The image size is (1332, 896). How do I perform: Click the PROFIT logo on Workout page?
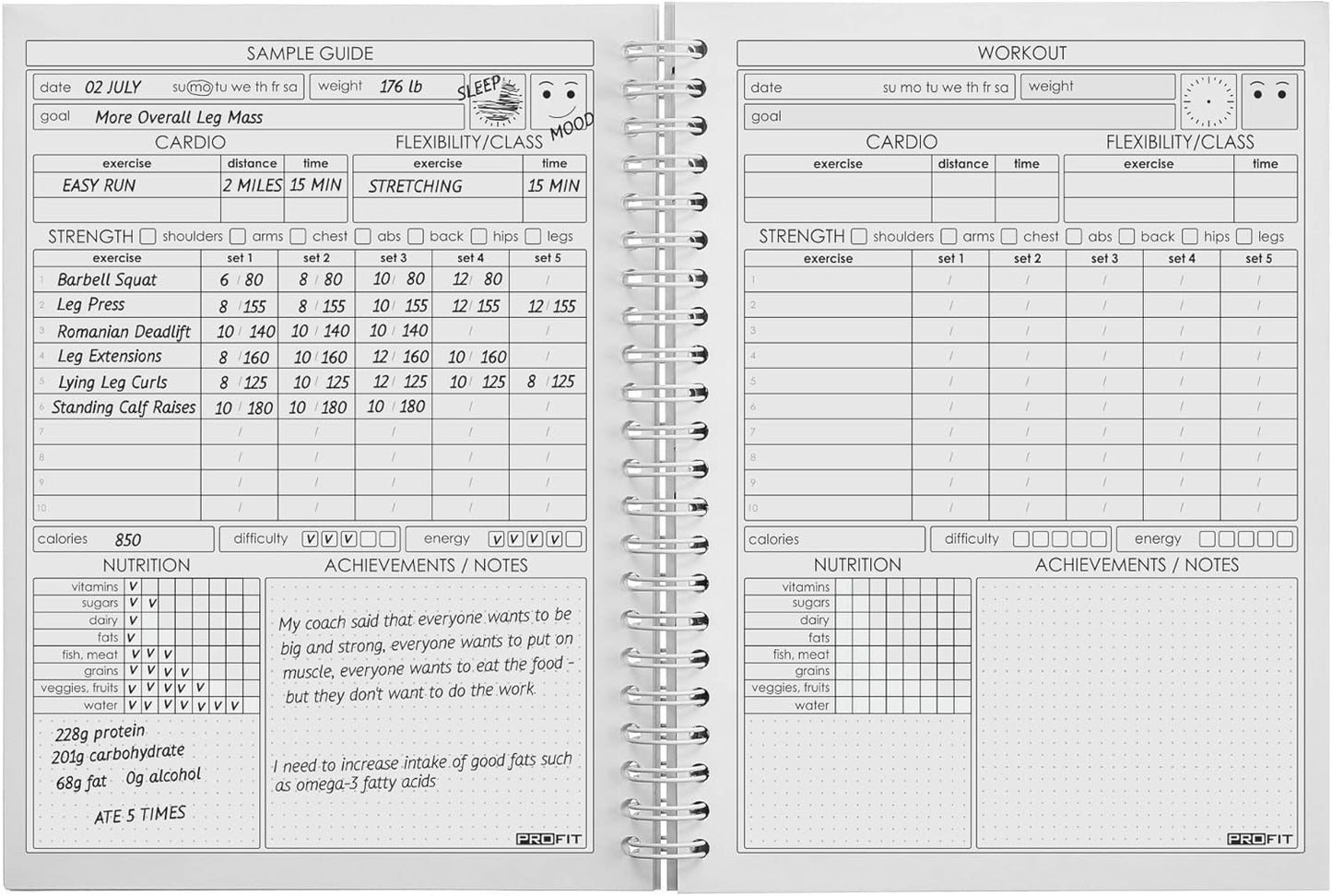1260,839
